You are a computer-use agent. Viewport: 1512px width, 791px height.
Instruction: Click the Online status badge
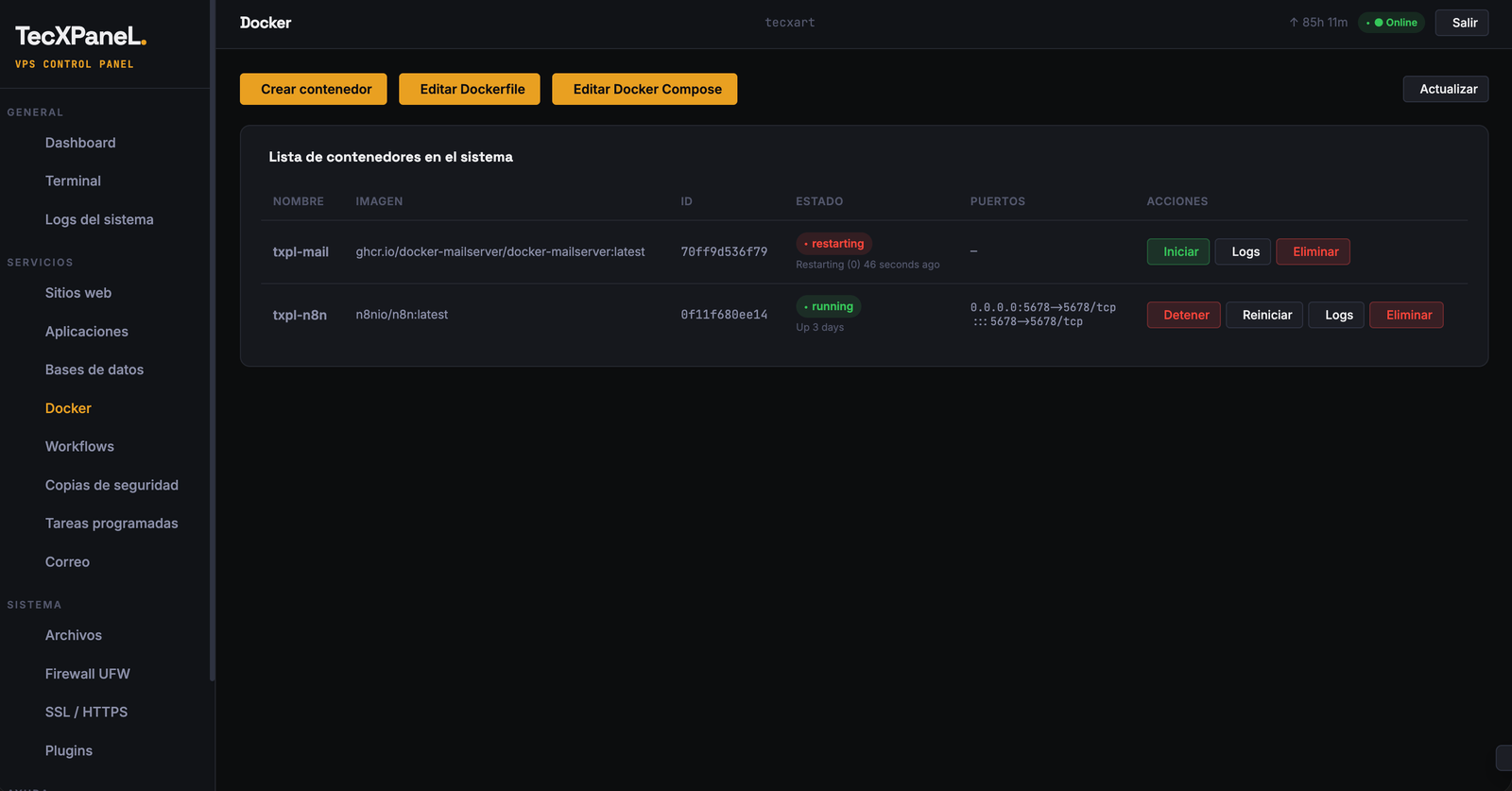pos(1392,23)
